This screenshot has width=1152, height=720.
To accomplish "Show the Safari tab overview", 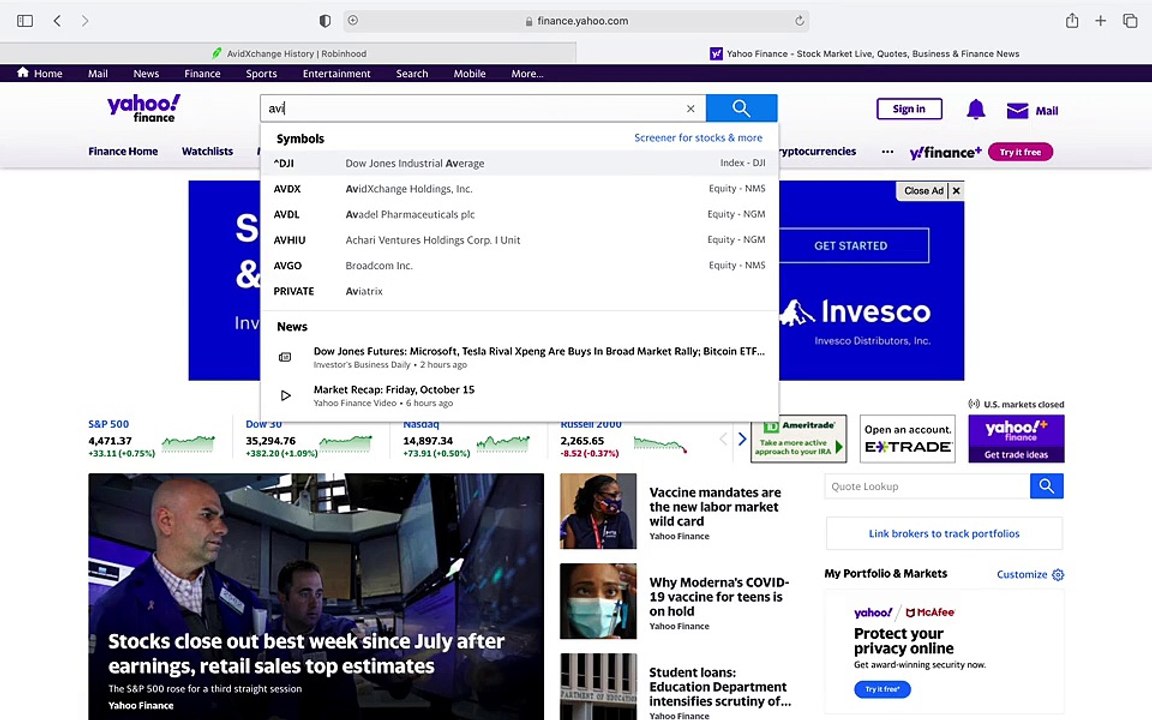I will coord(1130,21).
